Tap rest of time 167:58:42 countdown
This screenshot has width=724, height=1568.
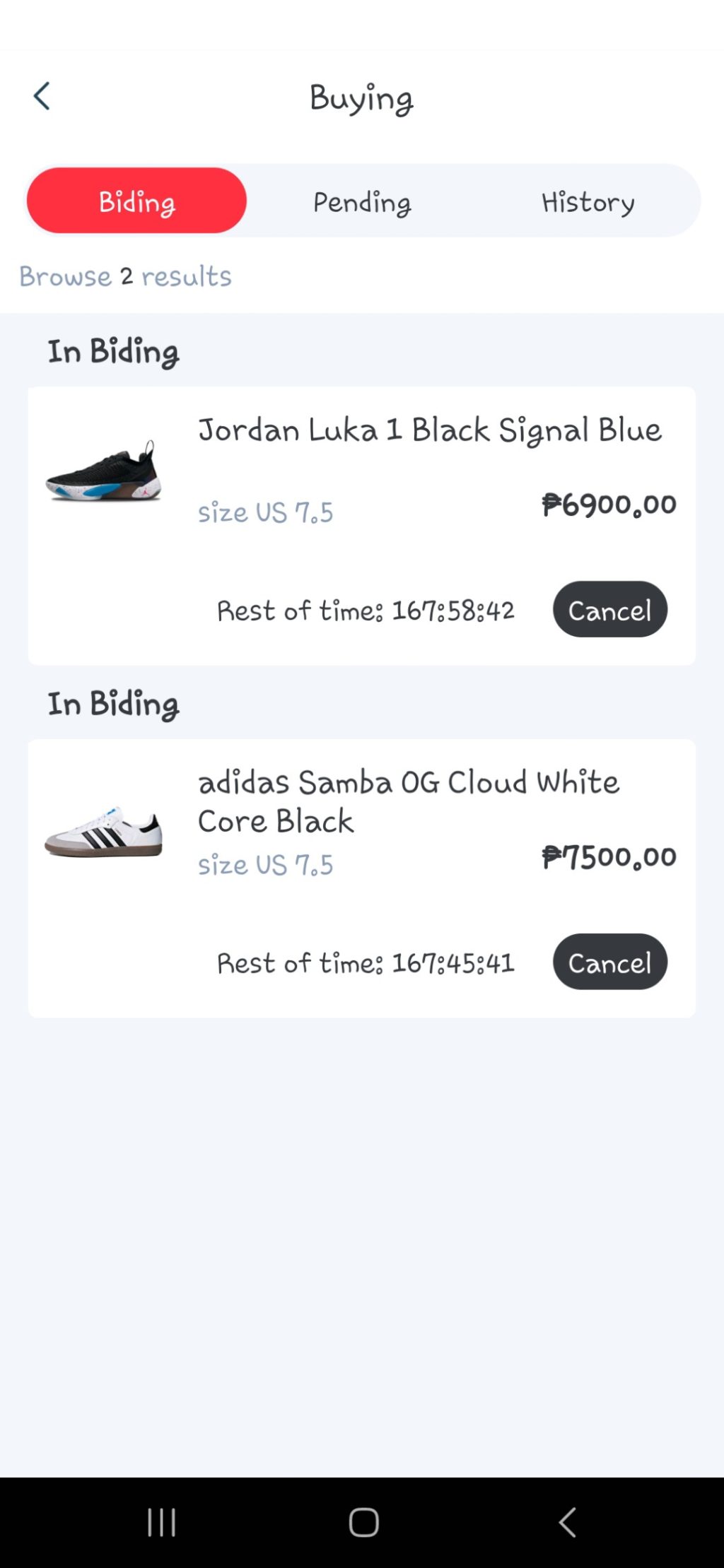(x=366, y=611)
